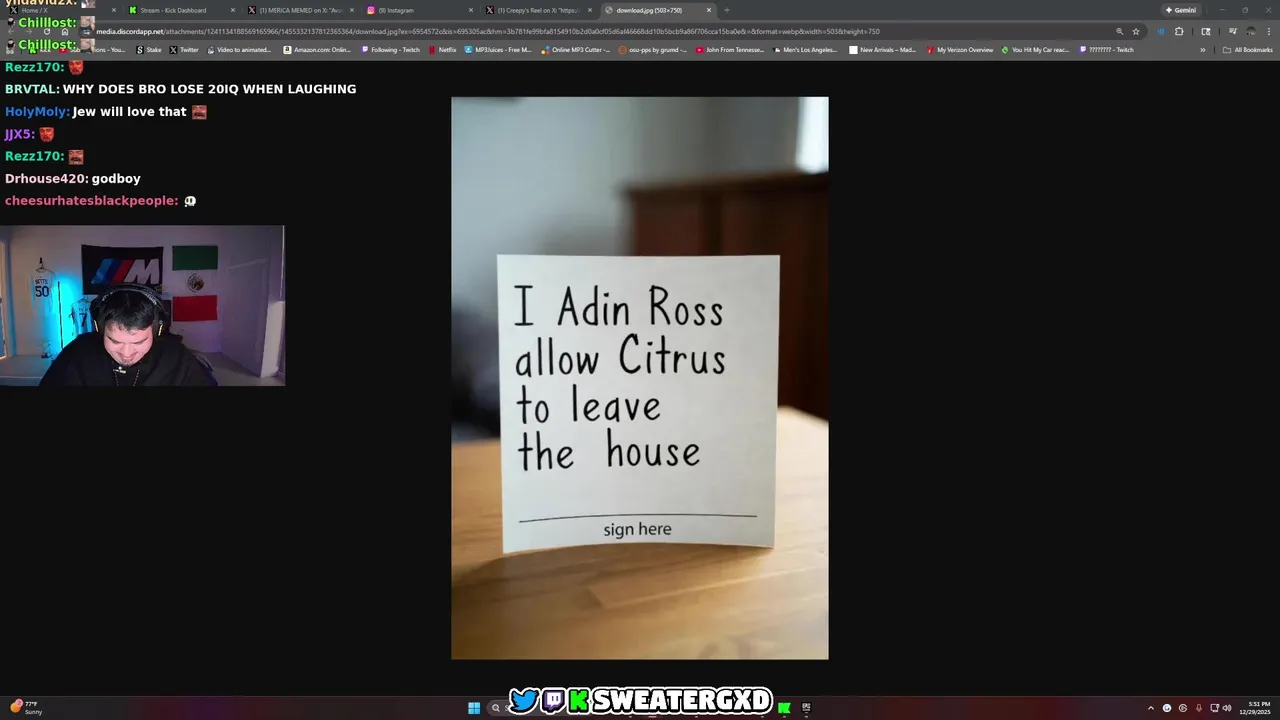Open the John From Tennessee bookmark

pos(731,50)
